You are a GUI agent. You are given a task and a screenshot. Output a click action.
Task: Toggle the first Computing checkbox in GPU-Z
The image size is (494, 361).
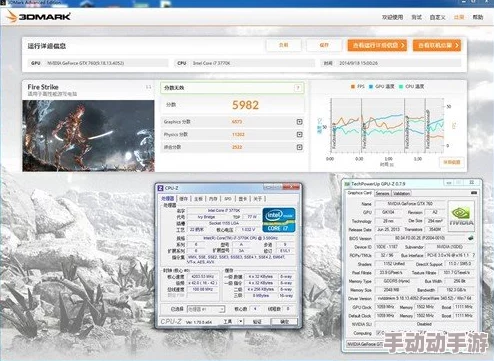pos(378,333)
